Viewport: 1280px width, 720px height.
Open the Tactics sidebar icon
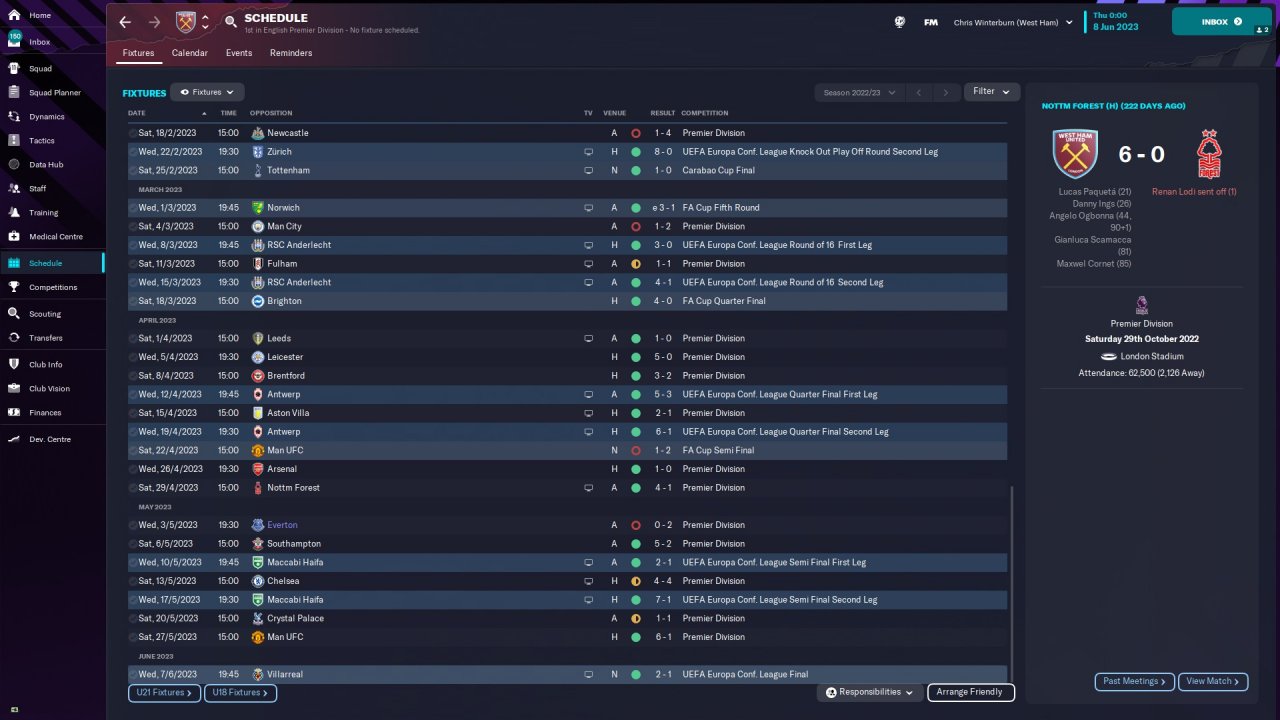tap(14, 141)
